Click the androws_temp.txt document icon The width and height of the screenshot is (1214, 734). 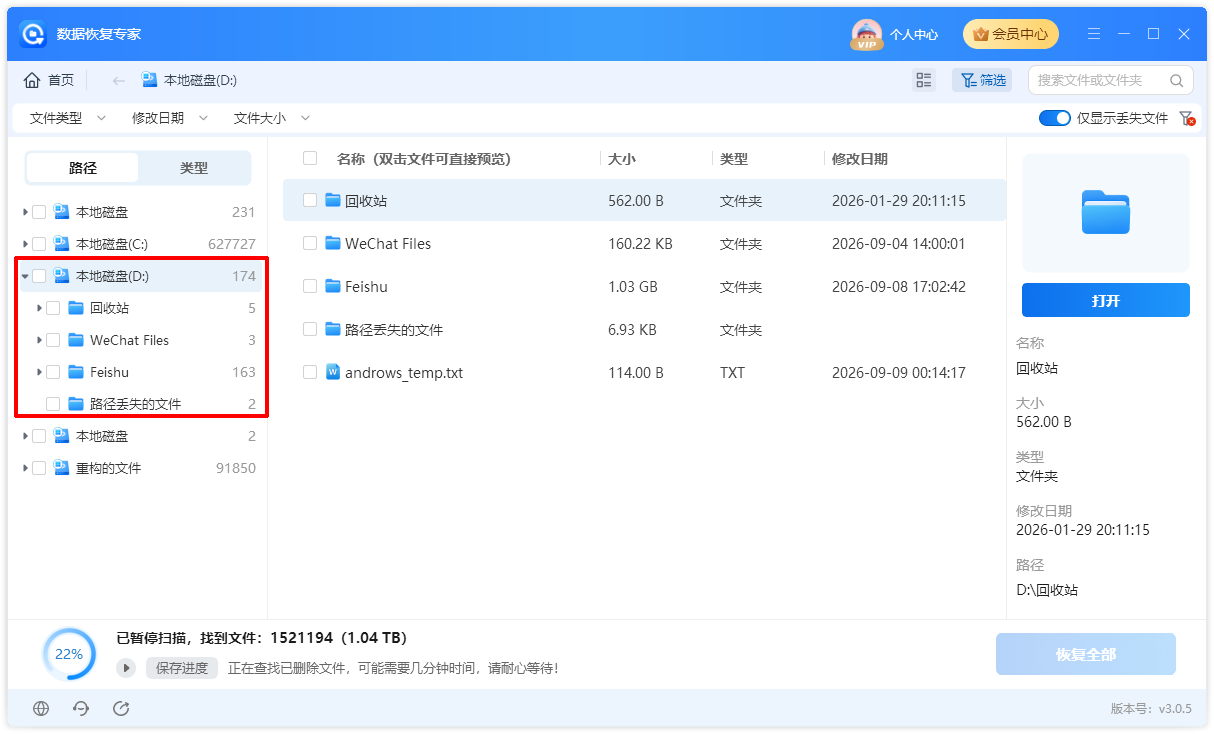pyautogui.click(x=334, y=372)
